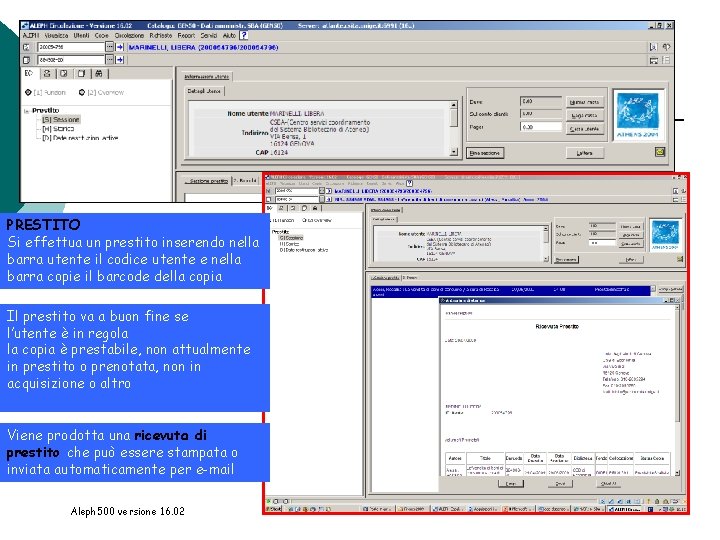The image size is (720, 540).
Task: Click the small yellow mail icon below the Athens picture
Action: [x=660, y=152]
